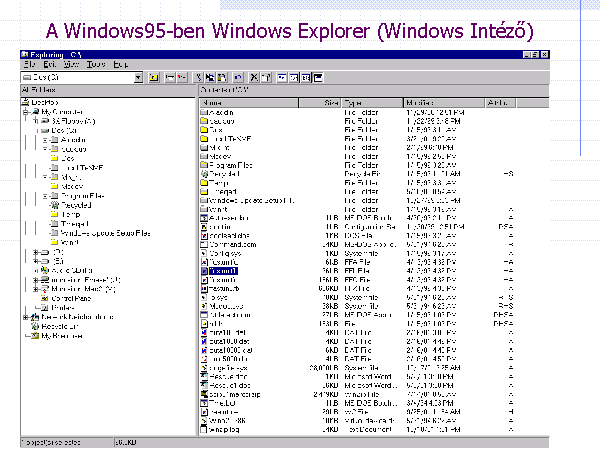Open the File menu
The height and width of the screenshot is (450, 600).
(x=30, y=64)
